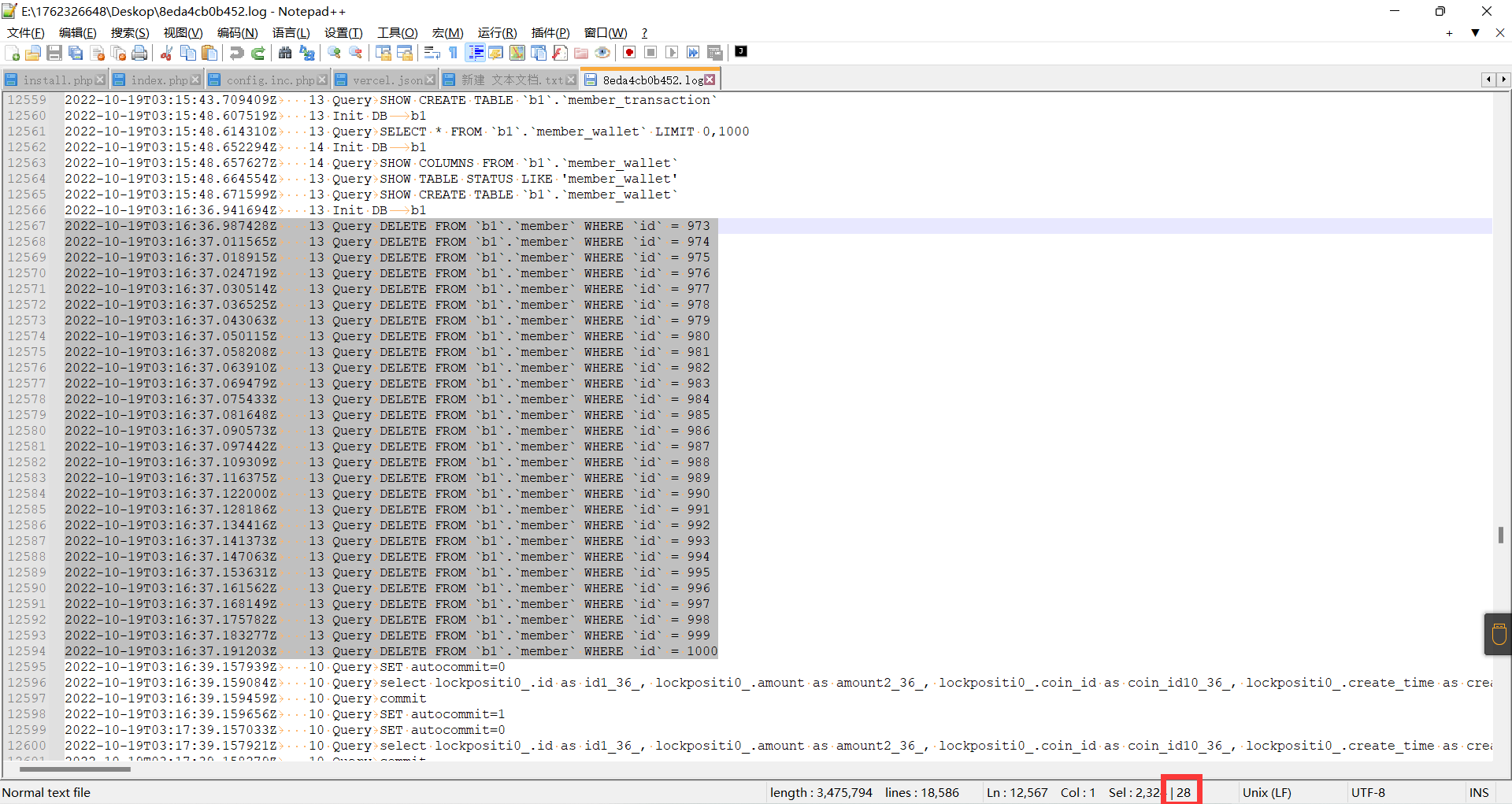Open the 视图(V) menu
This screenshot has height=804, width=1512.
[x=183, y=33]
